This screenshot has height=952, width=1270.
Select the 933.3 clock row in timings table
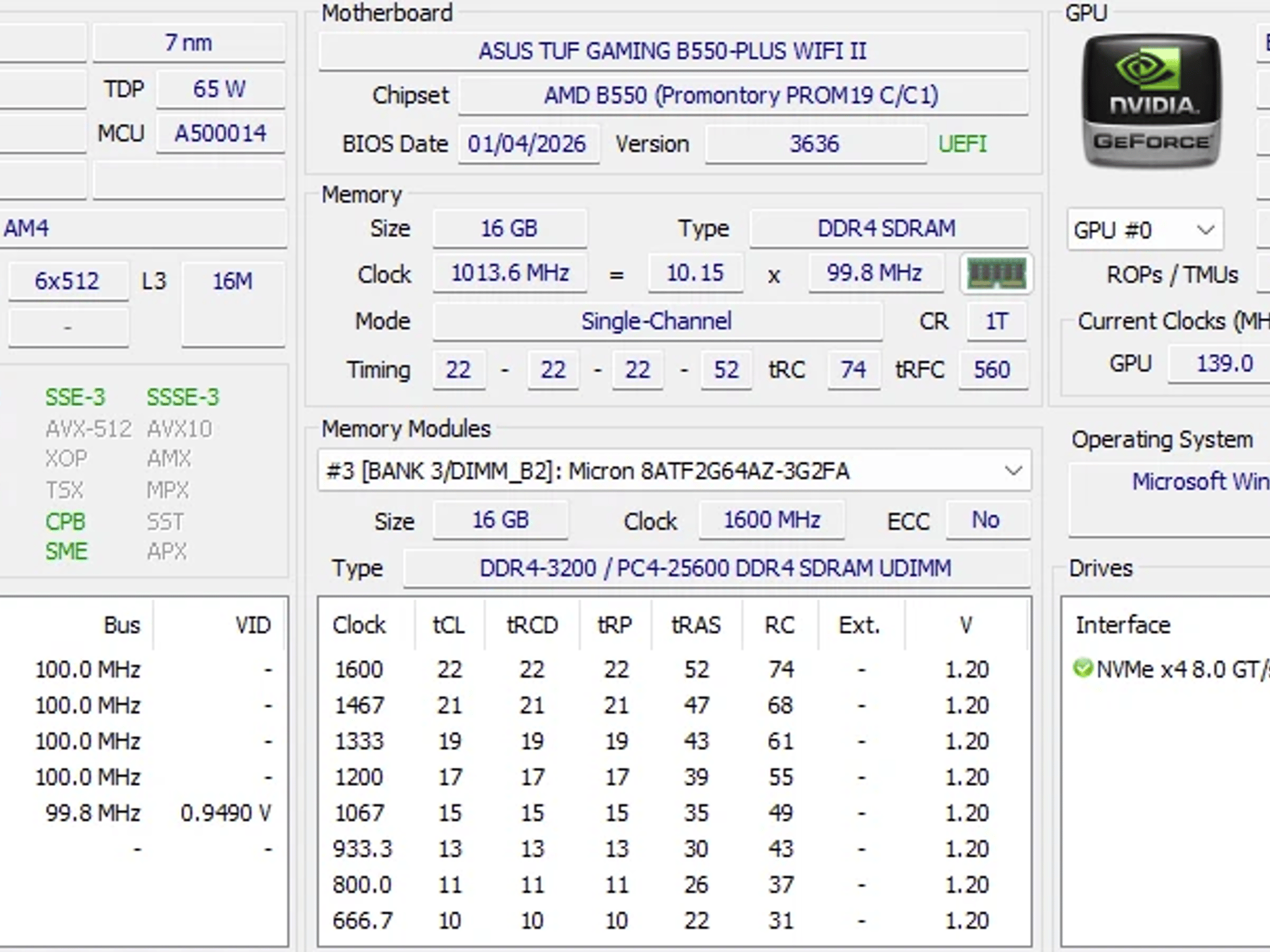(675, 849)
